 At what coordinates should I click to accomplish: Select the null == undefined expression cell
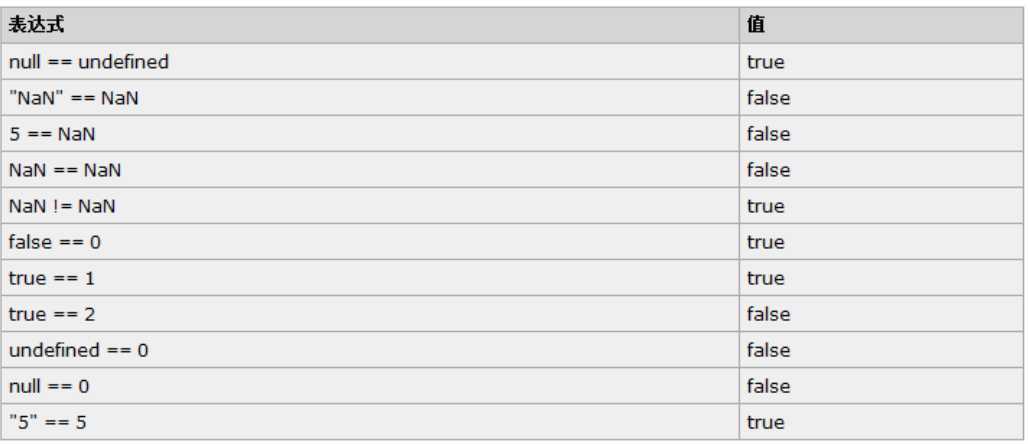pyautogui.click(x=370, y=62)
